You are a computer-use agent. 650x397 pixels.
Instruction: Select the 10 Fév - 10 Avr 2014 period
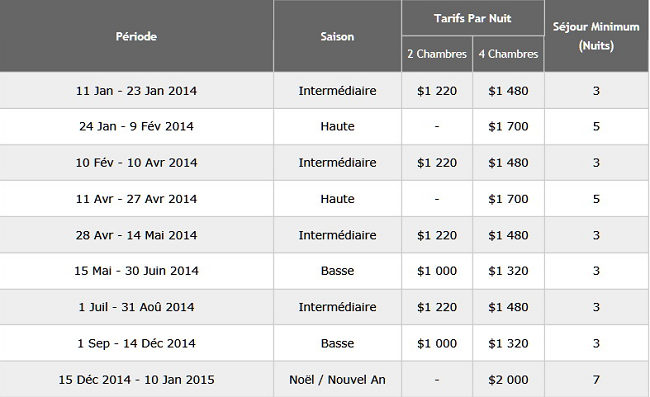tap(136, 162)
